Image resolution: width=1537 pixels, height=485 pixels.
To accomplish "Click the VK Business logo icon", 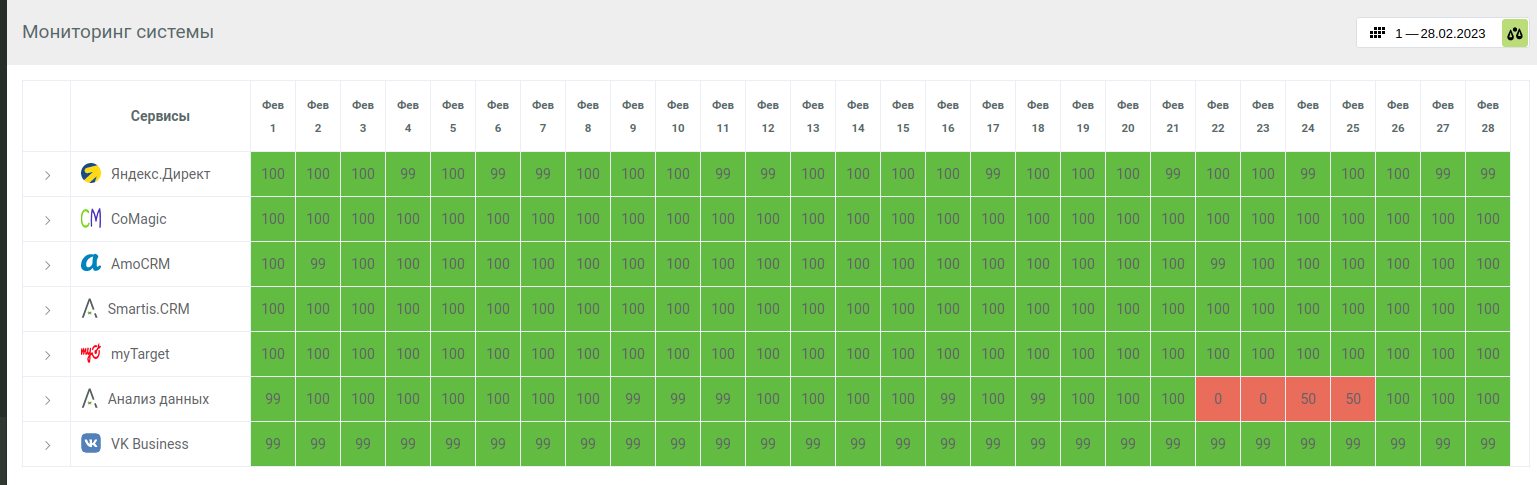I will coord(91,444).
